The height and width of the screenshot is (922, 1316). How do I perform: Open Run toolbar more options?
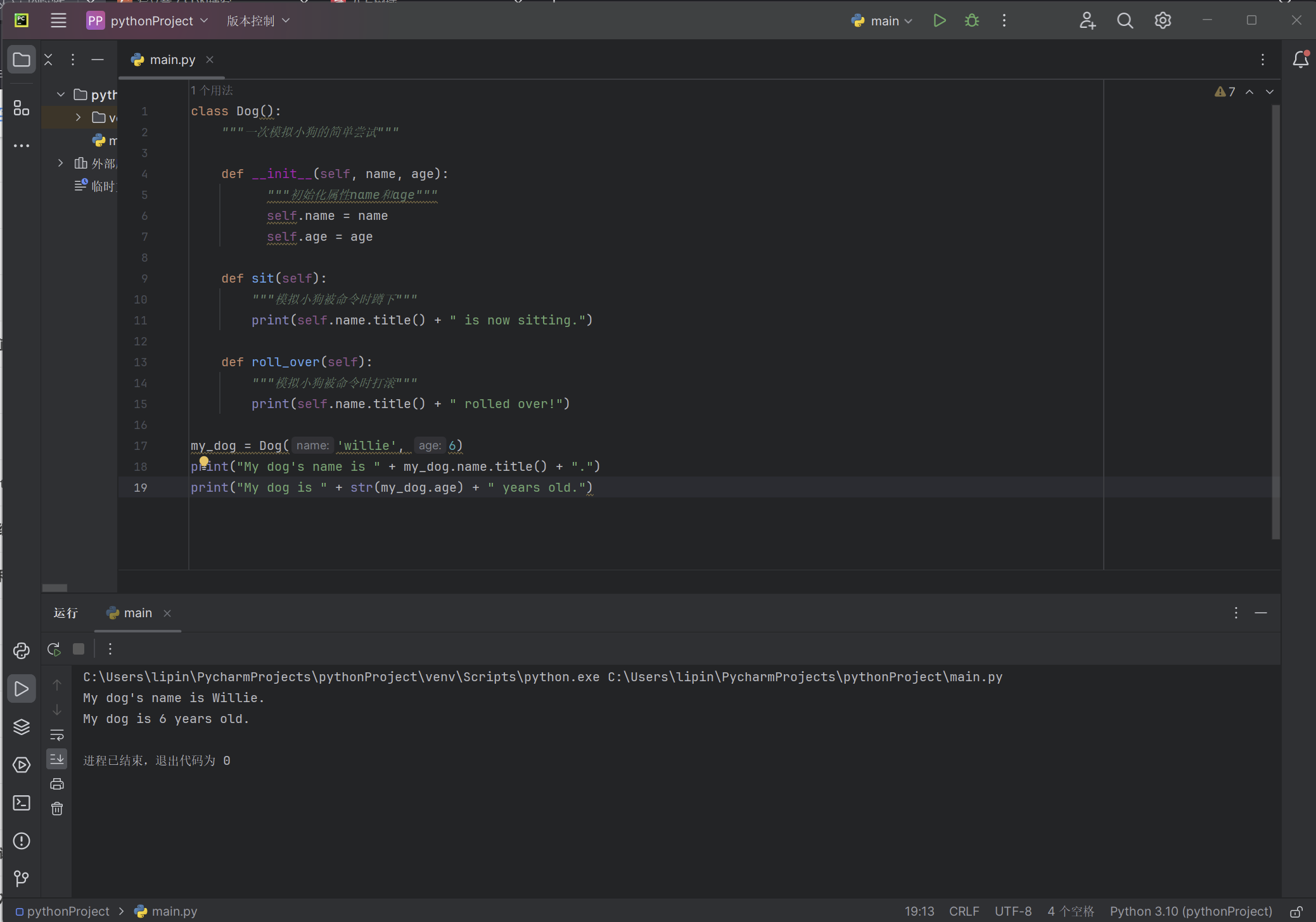110,649
